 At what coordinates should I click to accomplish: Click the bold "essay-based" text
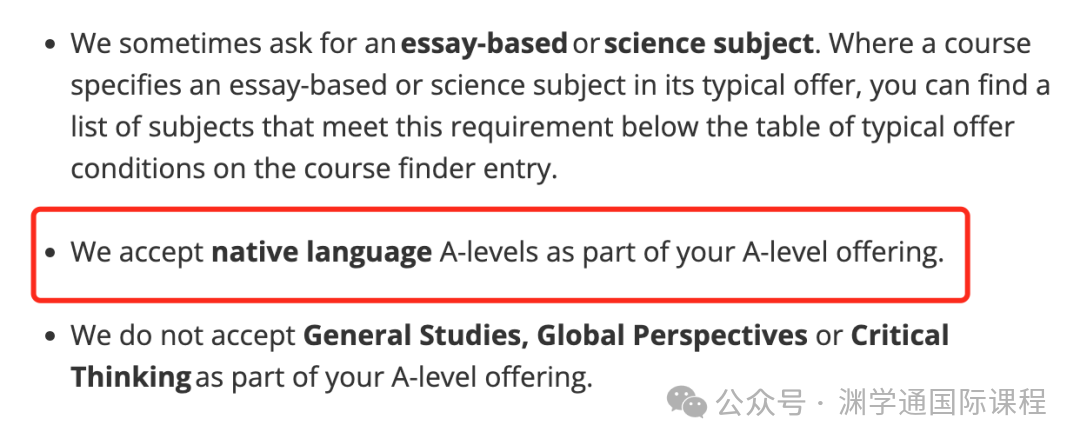484,45
